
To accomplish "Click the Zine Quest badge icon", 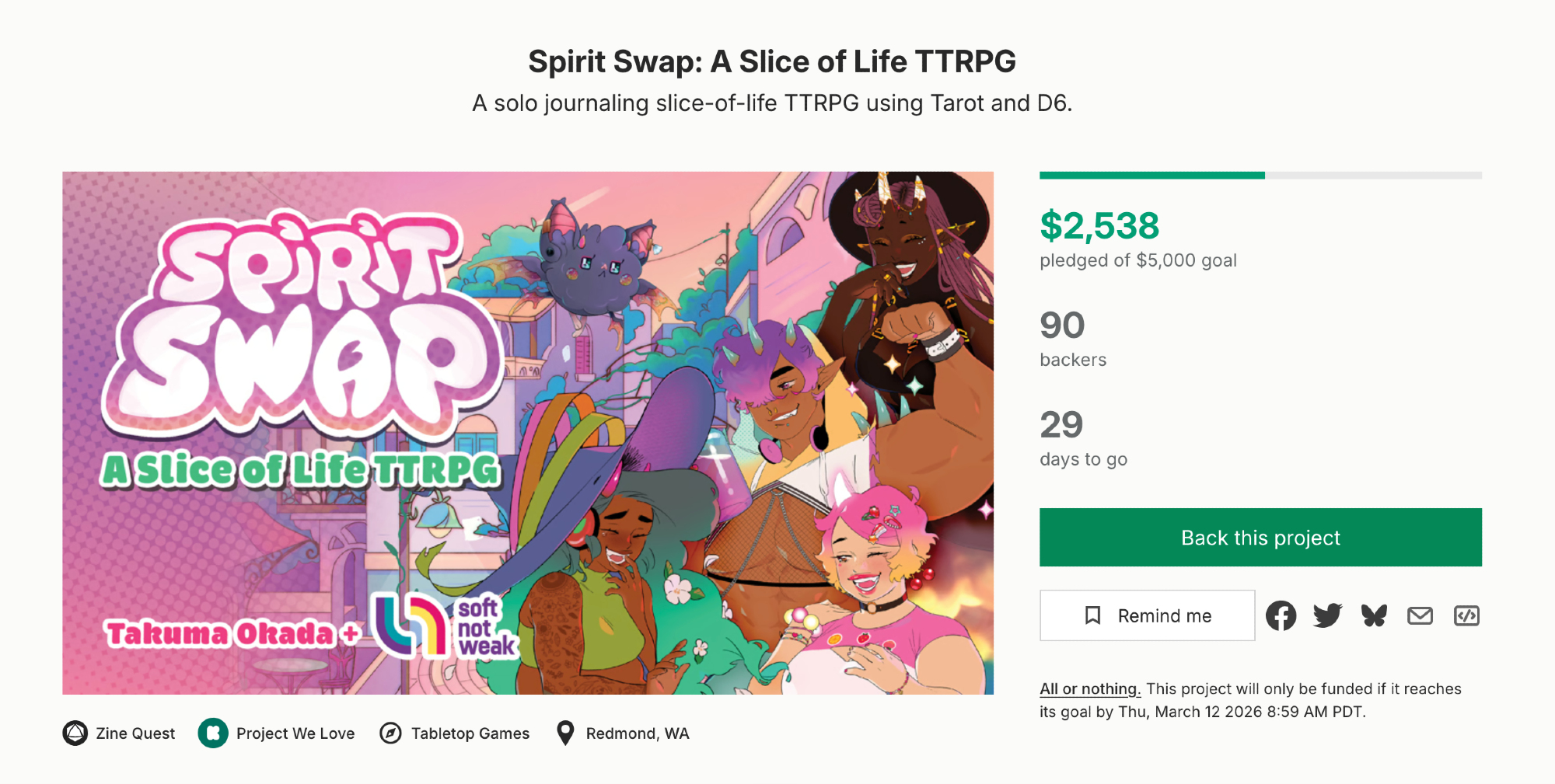I will [75, 733].
